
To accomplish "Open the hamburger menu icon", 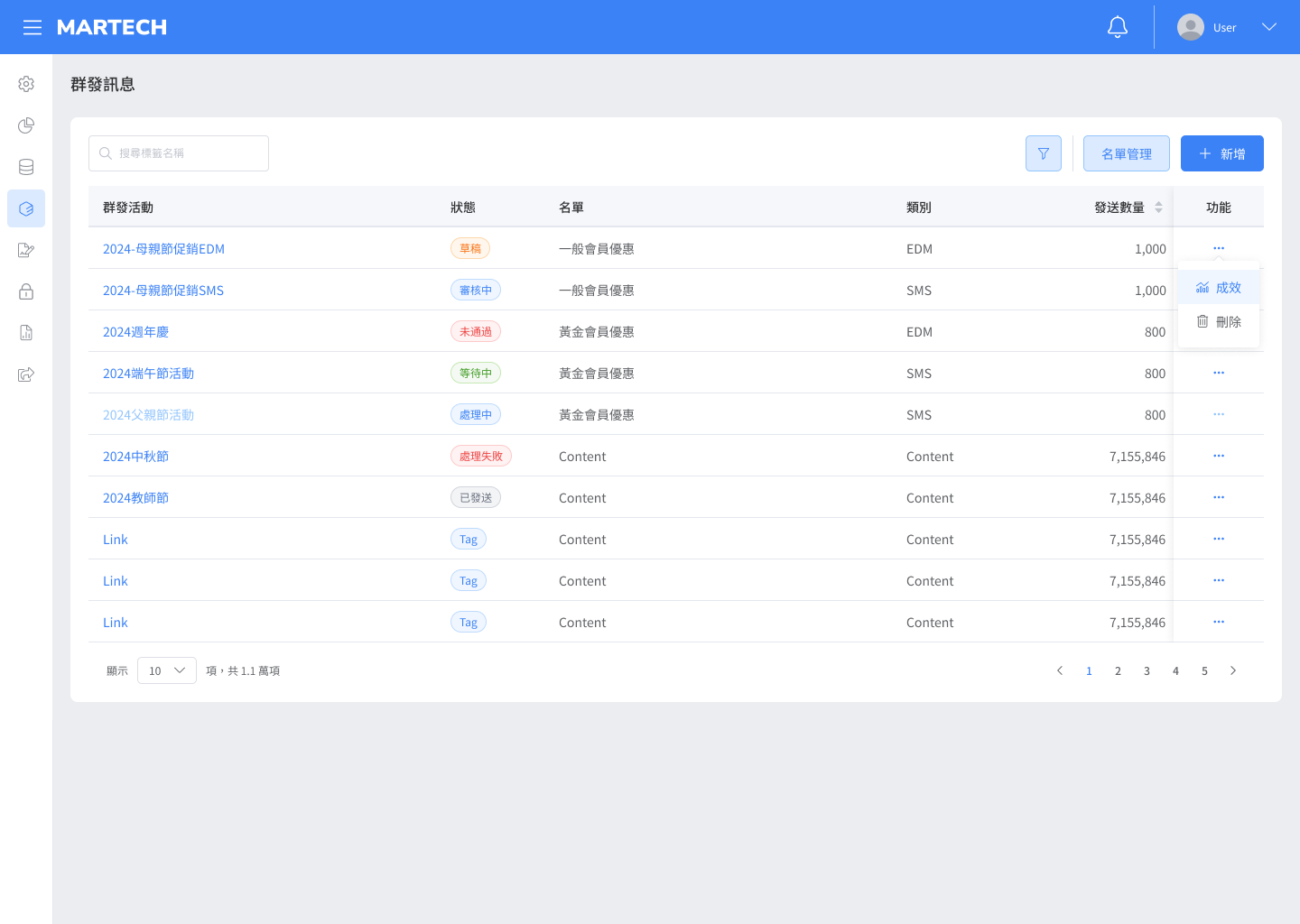I will (x=32, y=27).
